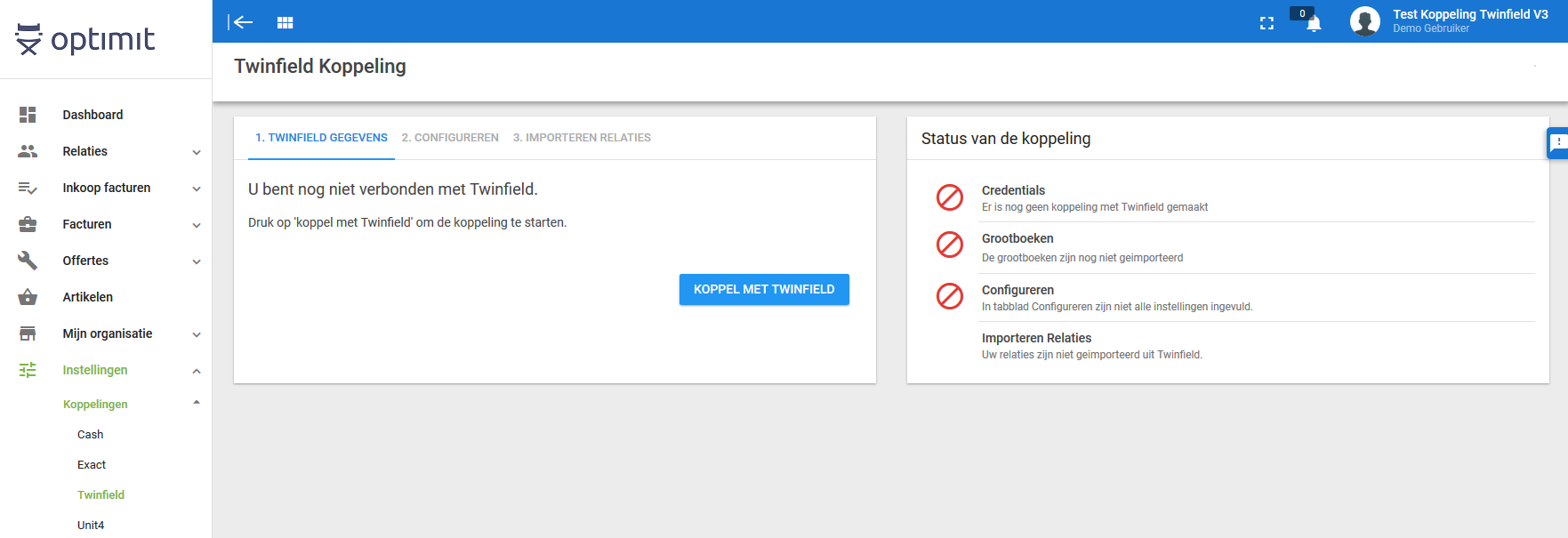
Task: Click the Configureren status row heading
Action: point(1017,290)
